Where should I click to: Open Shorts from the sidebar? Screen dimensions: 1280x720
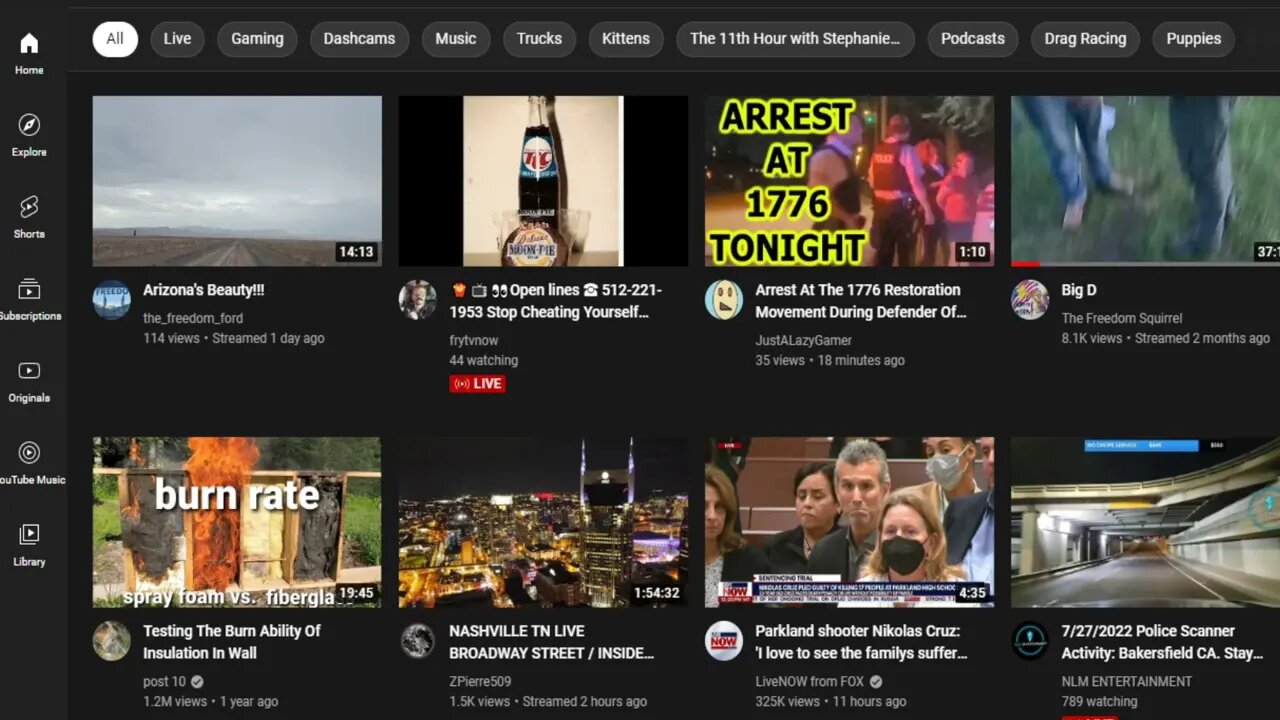tap(29, 217)
